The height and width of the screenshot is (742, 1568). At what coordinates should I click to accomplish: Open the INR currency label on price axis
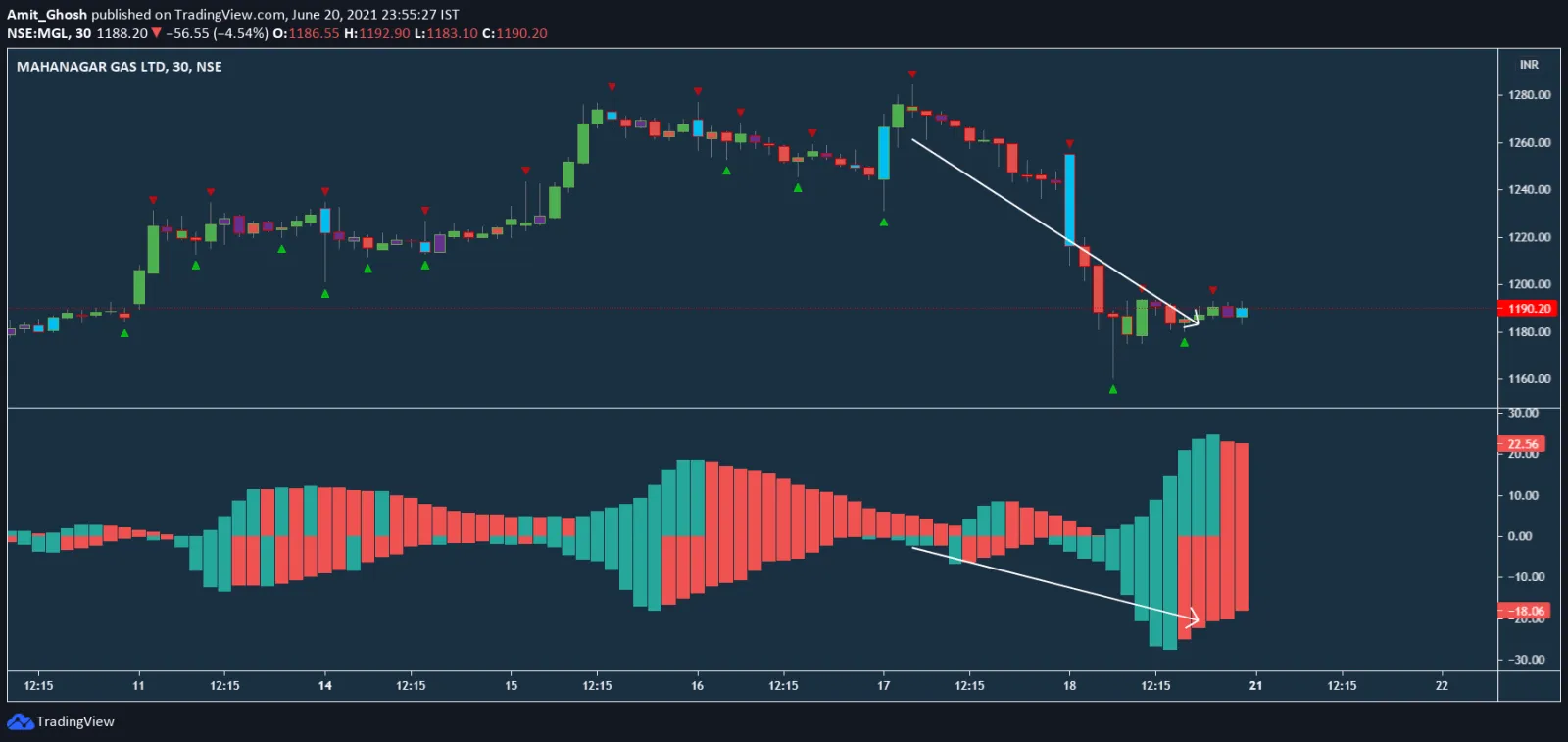point(1529,65)
